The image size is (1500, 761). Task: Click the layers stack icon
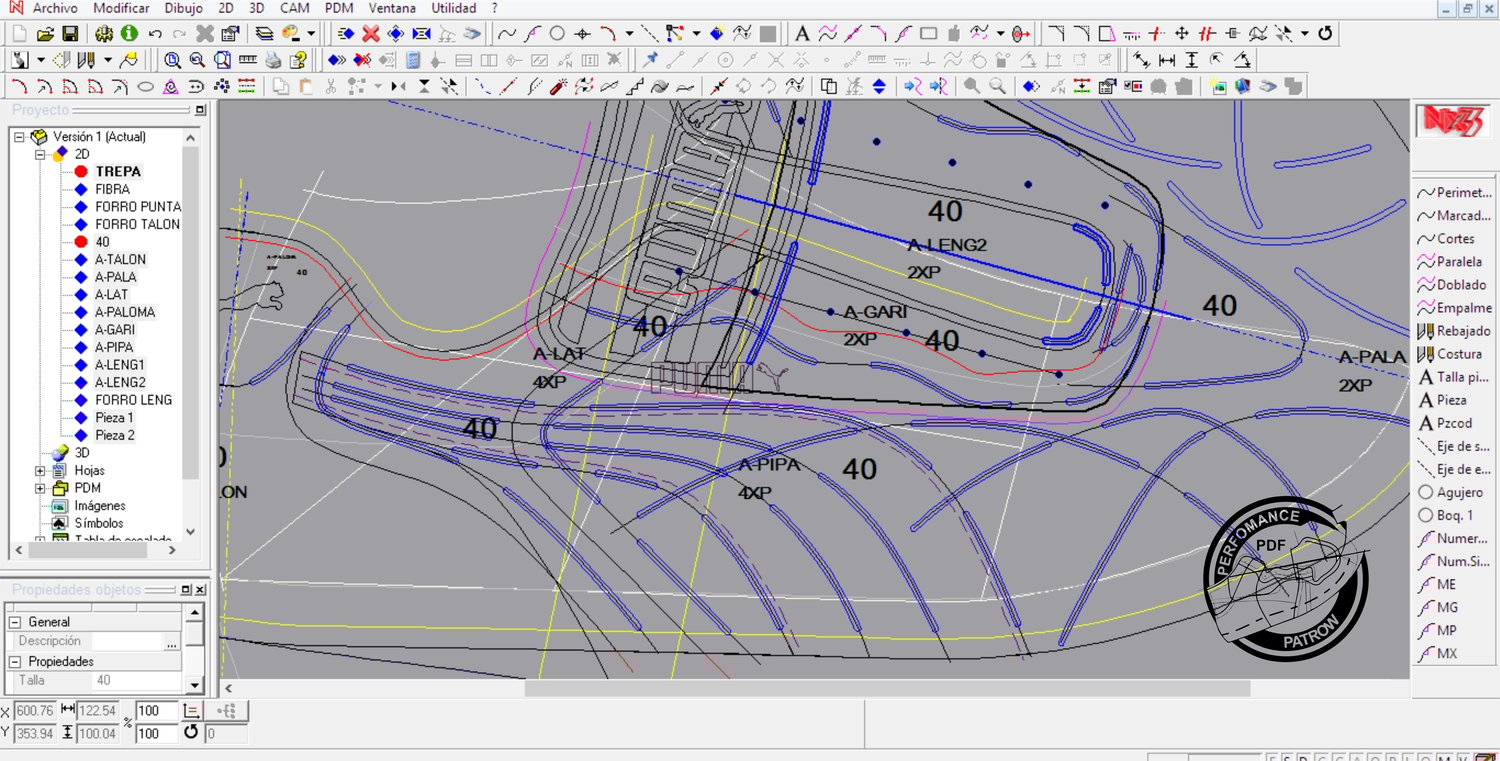pyautogui.click(x=264, y=33)
